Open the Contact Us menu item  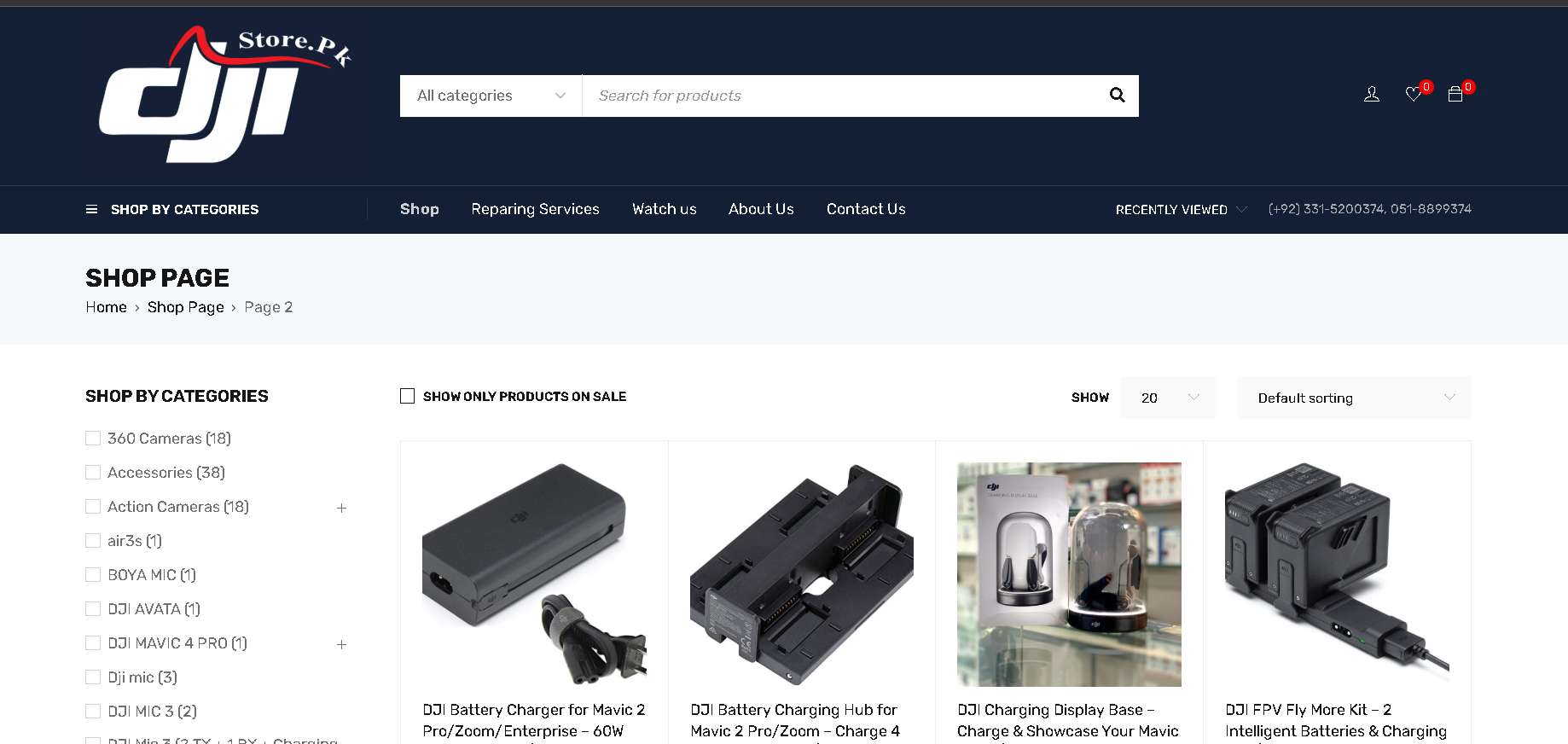(x=865, y=209)
